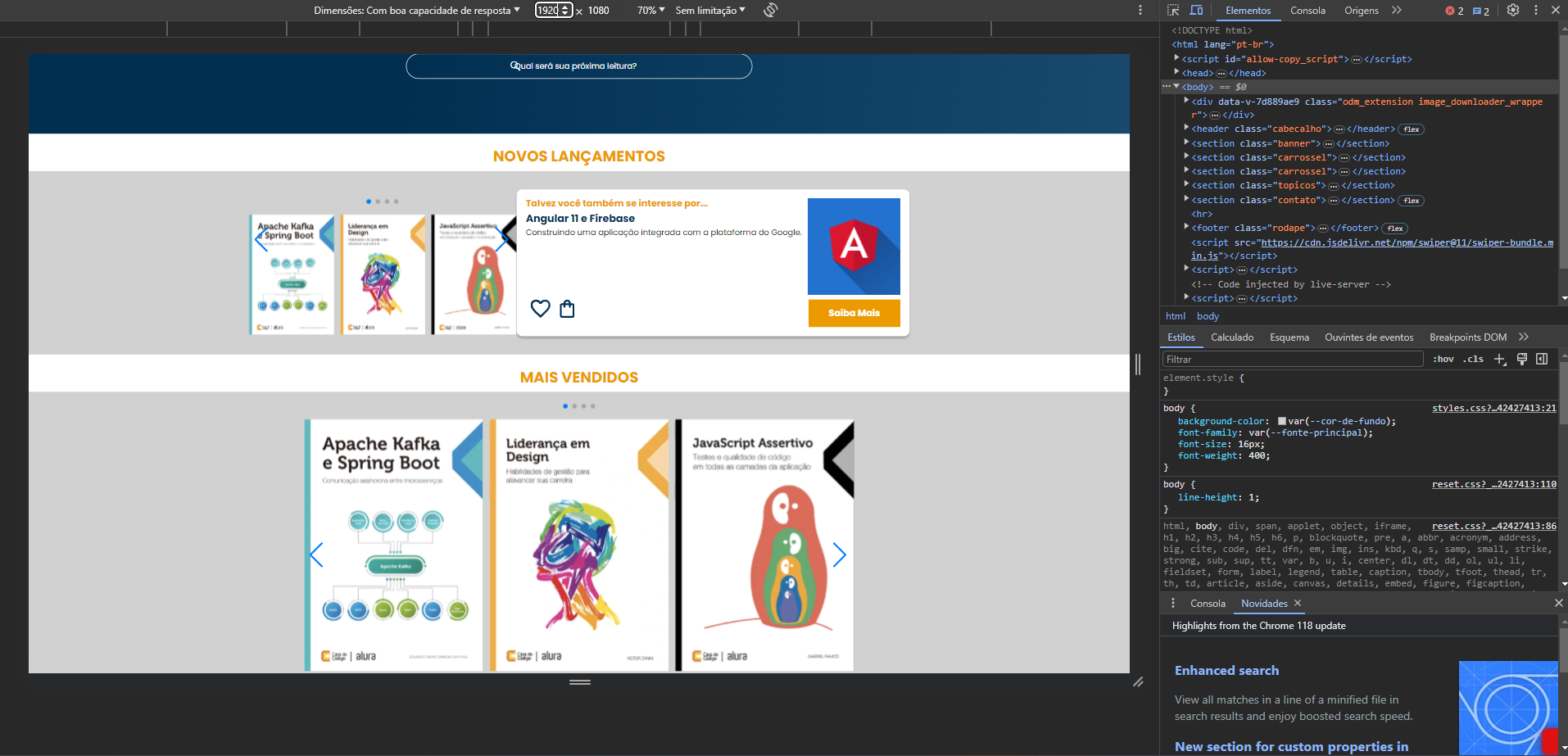1568x756 pixels.
Task: Click the viewport height field 1080
Action: 598,11
